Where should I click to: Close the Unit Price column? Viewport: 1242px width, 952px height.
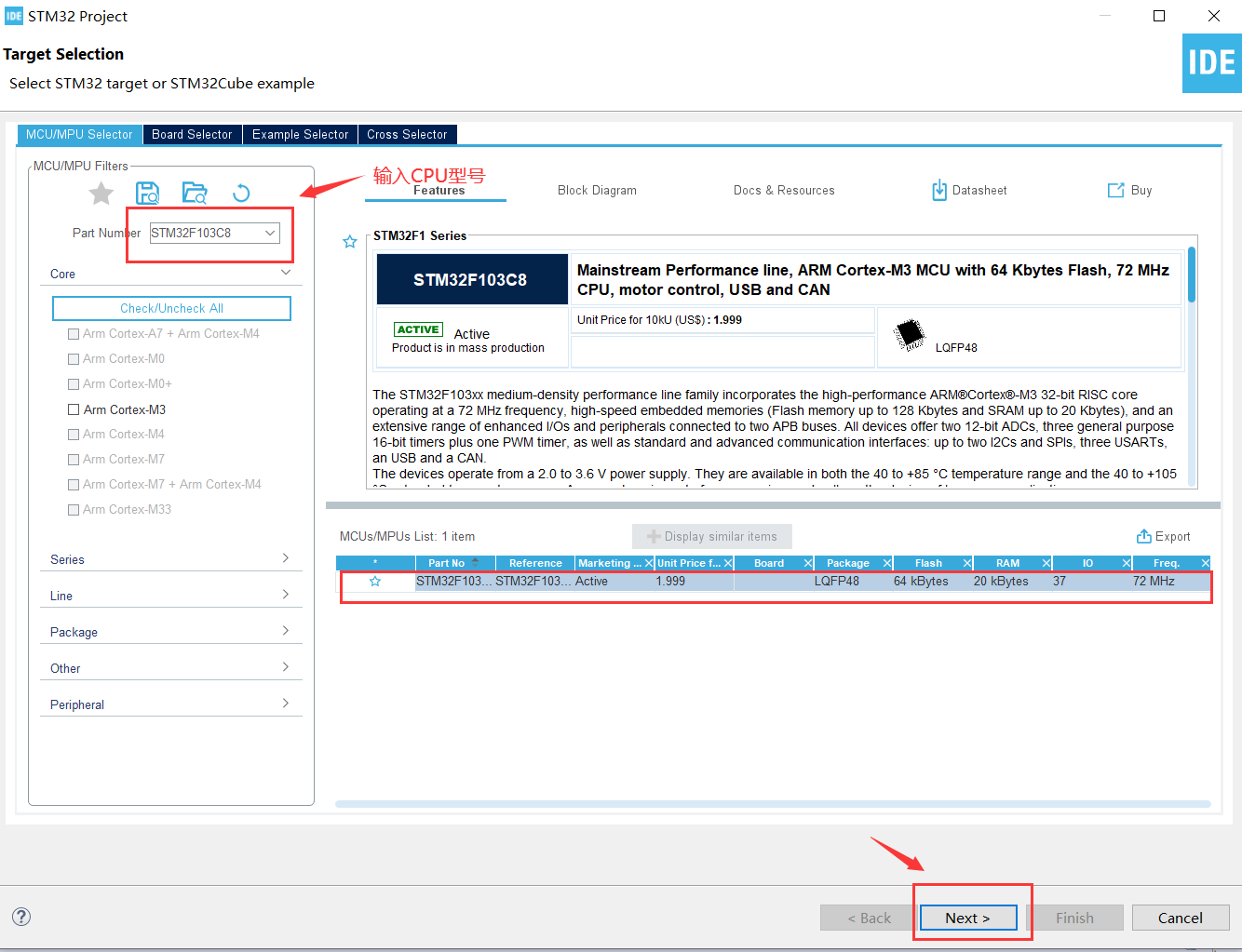pos(728,563)
